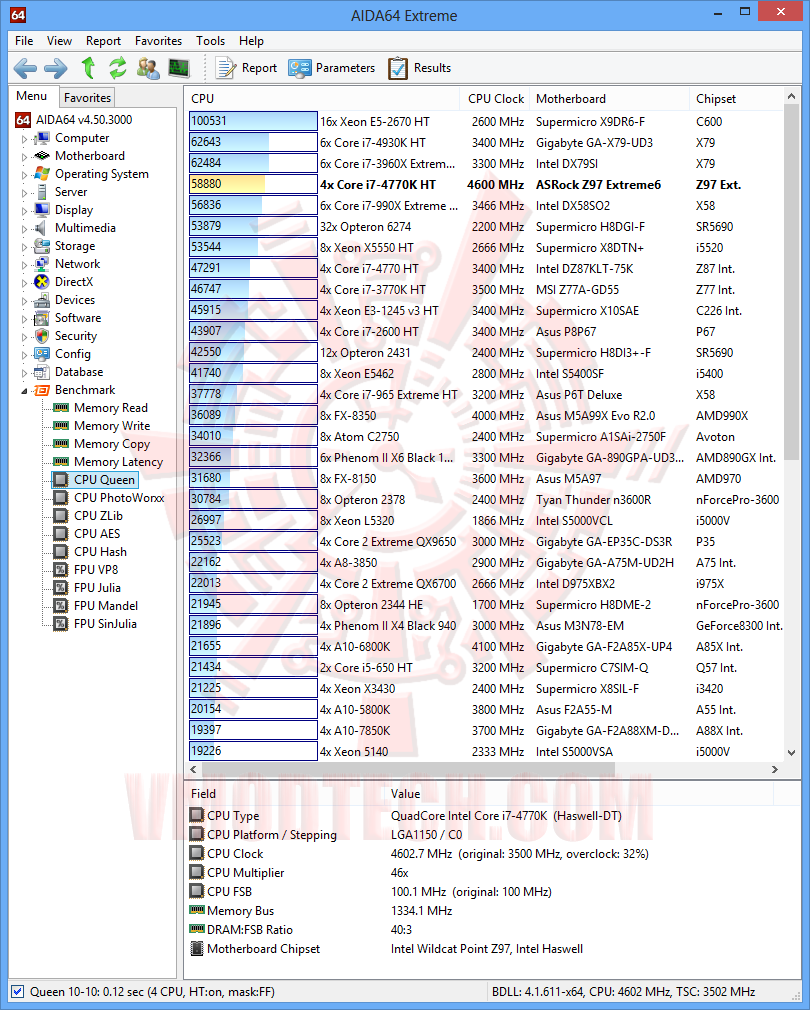810x1010 pixels.
Task: Select the highlighted 4x Core i7-4770K HT row
Action: click(485, 184)
